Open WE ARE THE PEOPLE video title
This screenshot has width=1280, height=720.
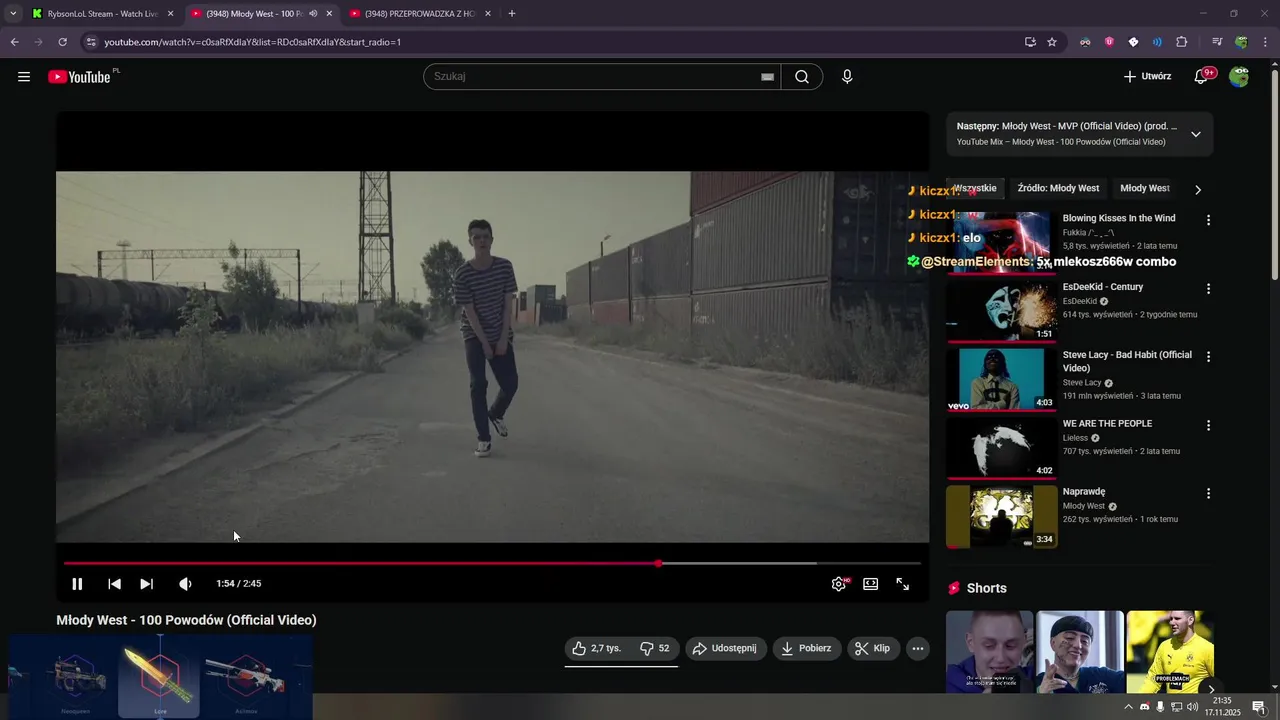coord(1107,423)
